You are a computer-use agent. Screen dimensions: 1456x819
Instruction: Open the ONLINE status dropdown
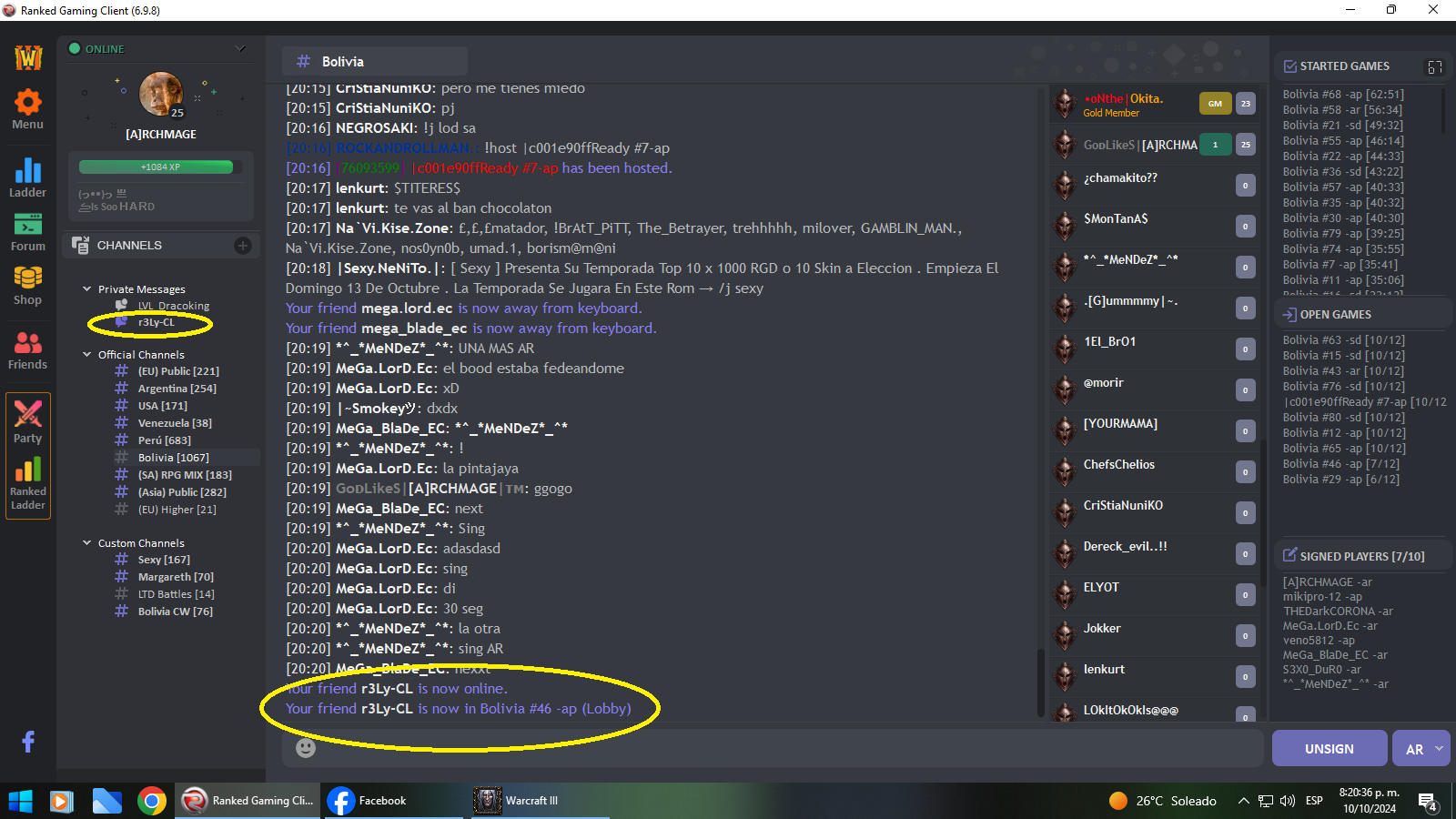[x=240, y=48]
